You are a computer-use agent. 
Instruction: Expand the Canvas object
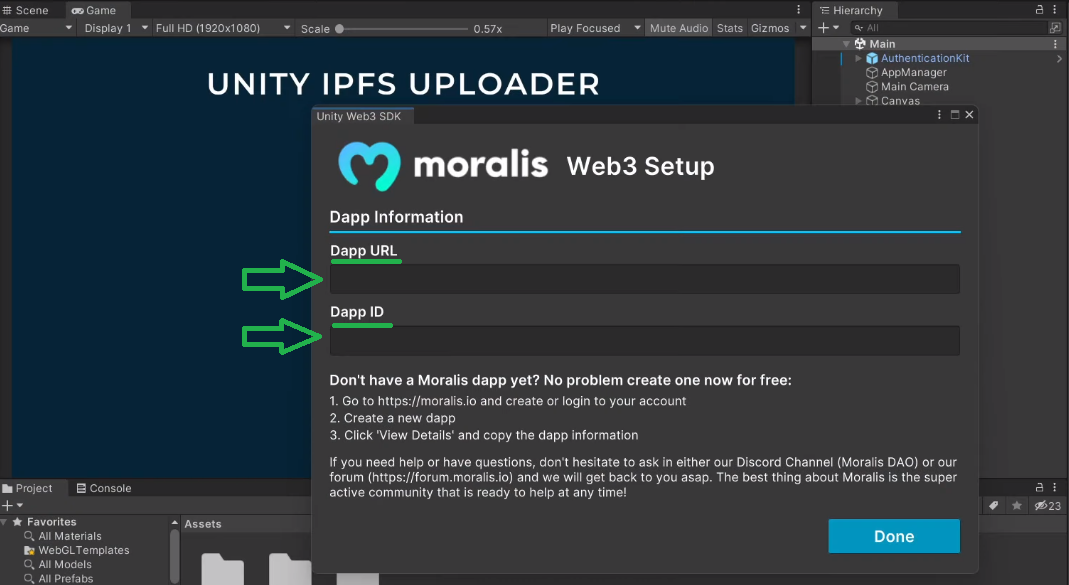(858, 100)
